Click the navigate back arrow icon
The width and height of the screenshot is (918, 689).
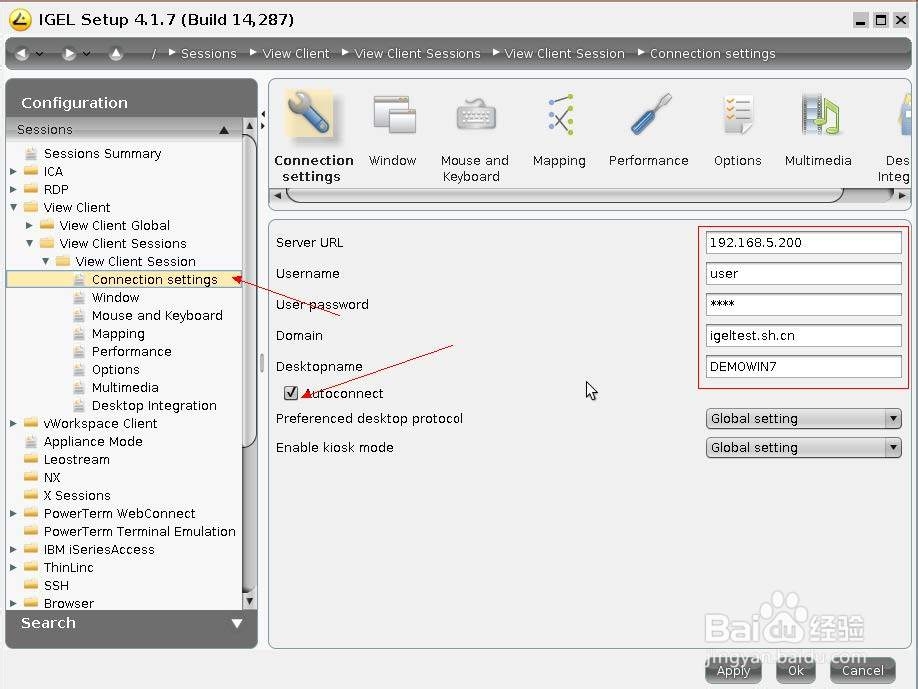[22, 54]
